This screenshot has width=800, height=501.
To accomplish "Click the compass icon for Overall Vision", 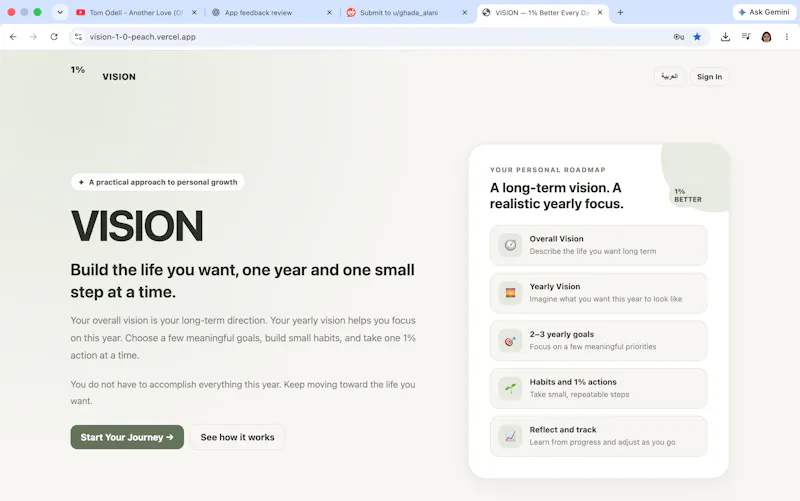I will click(x=510, y=245).
